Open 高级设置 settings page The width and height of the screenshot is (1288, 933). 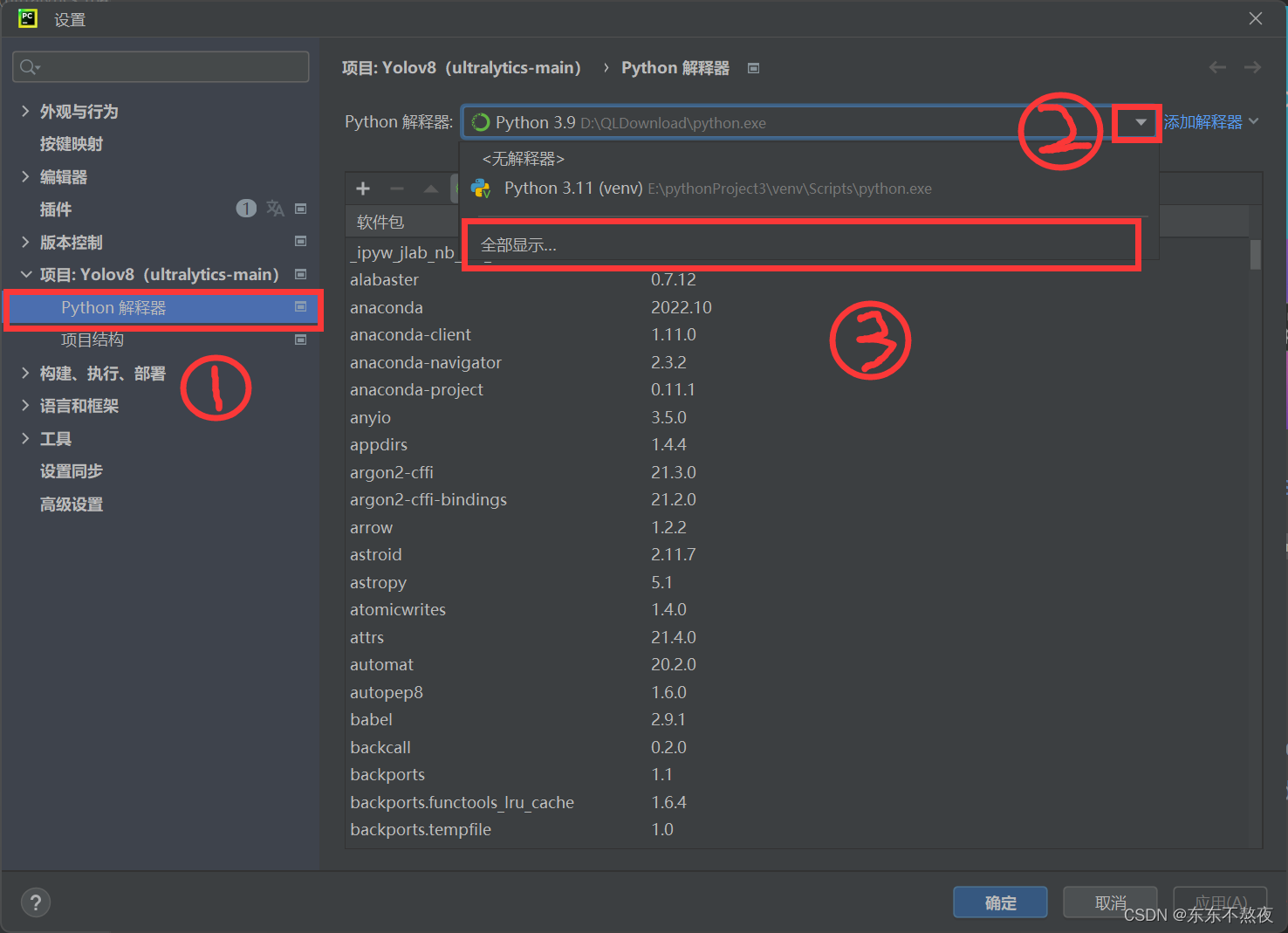72,504
